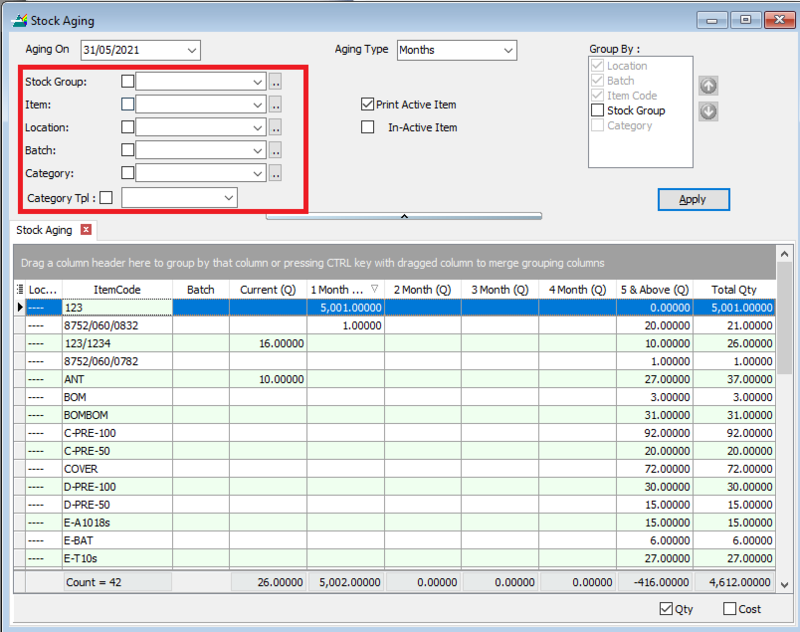Switch to the Stock Aging tab

pos(44,230)
